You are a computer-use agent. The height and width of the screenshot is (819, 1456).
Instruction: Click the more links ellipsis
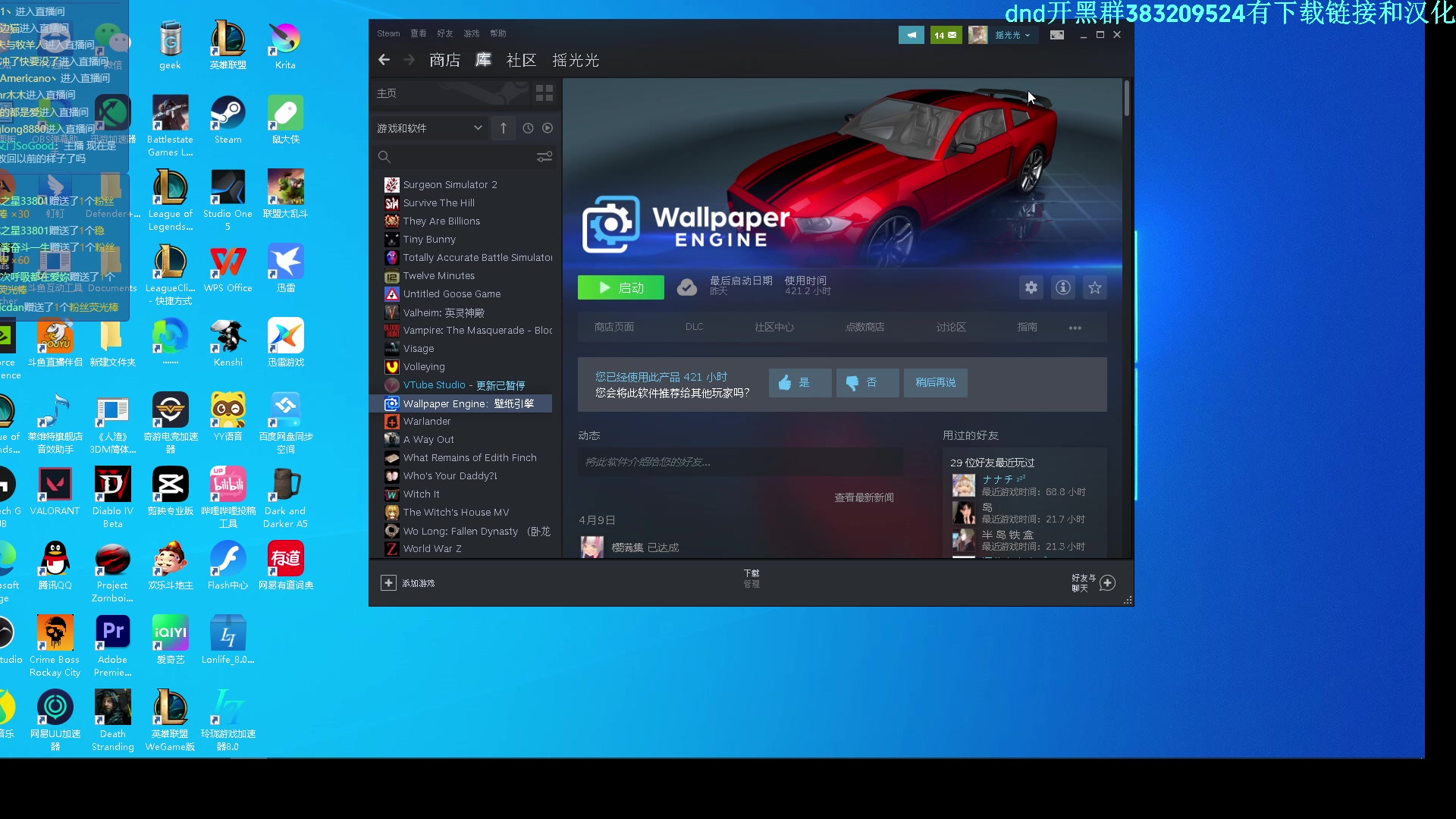(x=1075, y=328)
